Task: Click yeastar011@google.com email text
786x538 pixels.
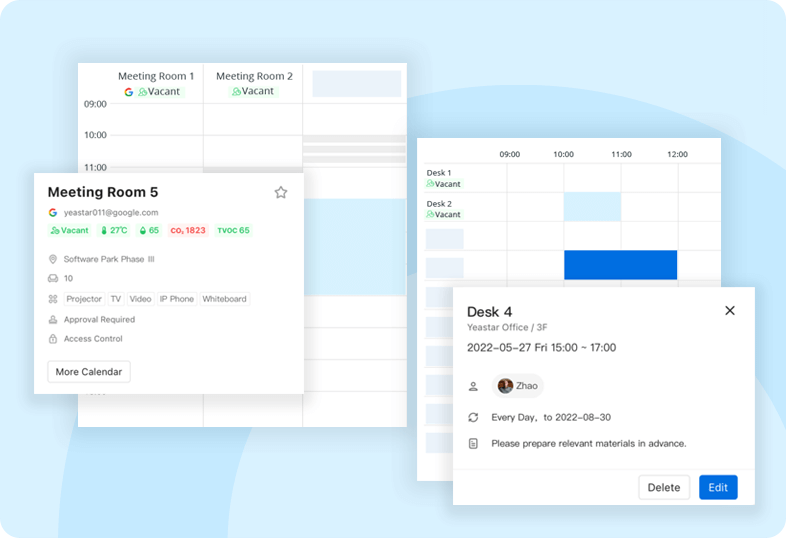Action: pos(111,213)
